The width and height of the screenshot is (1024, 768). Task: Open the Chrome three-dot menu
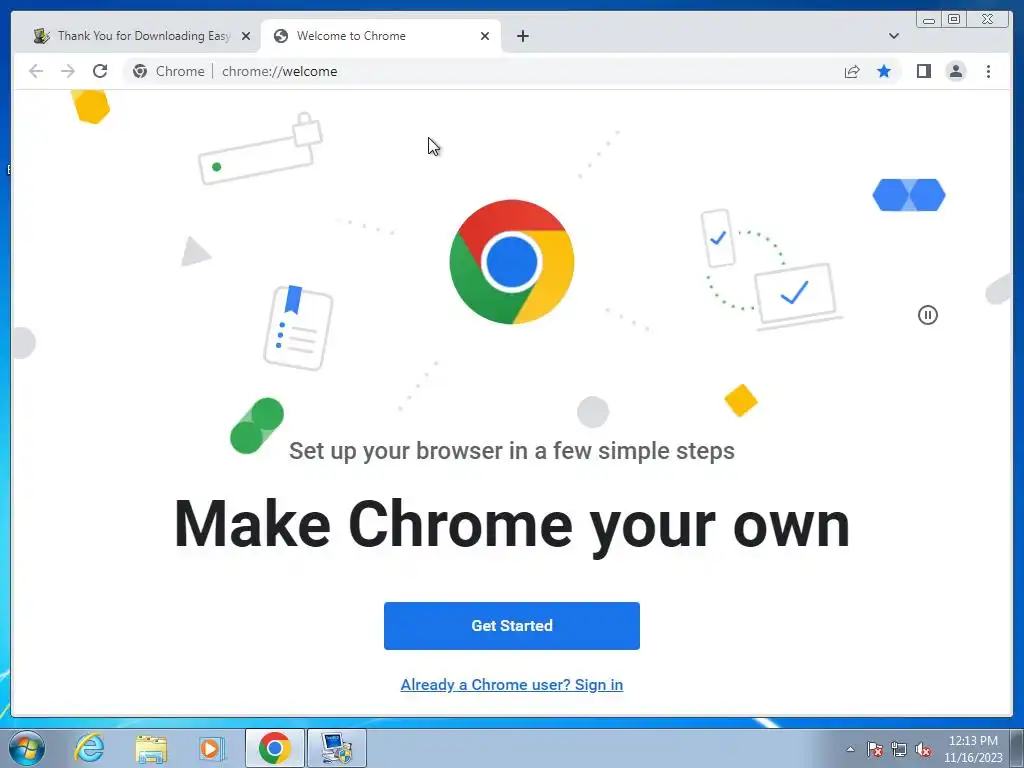[x=988, y=71]
